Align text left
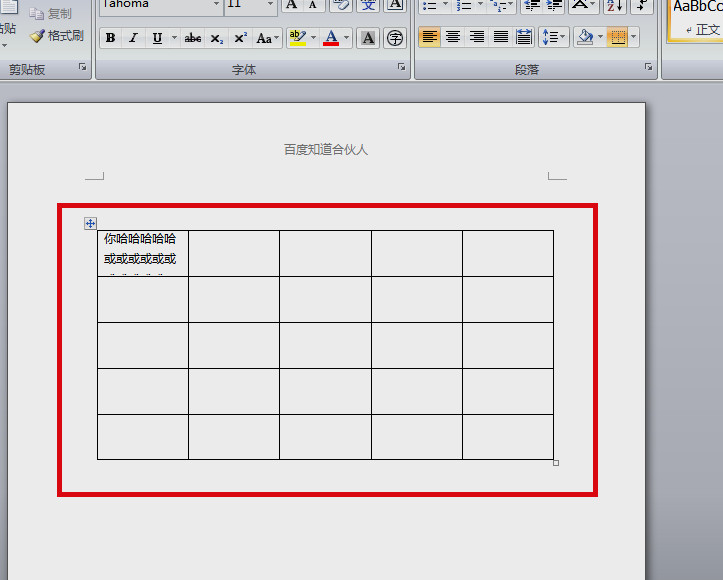Image resolution: width=723 pixels, height=580 pixels. click(x=429, y=37)
